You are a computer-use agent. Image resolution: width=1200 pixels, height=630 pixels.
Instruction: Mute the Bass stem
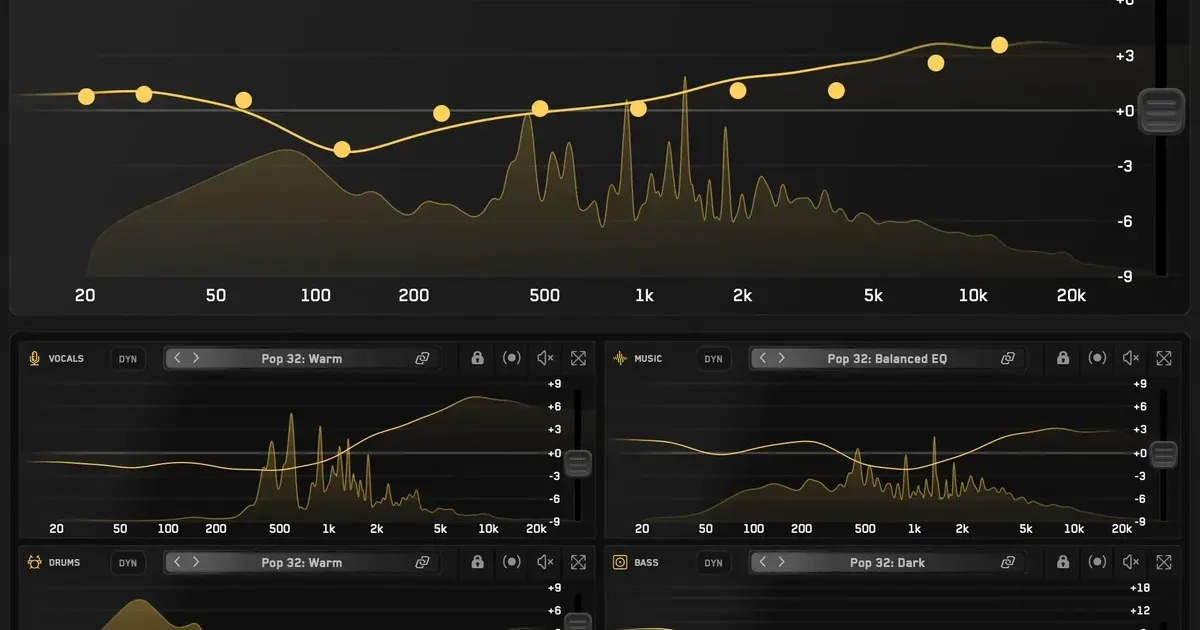click(1130, 562)
